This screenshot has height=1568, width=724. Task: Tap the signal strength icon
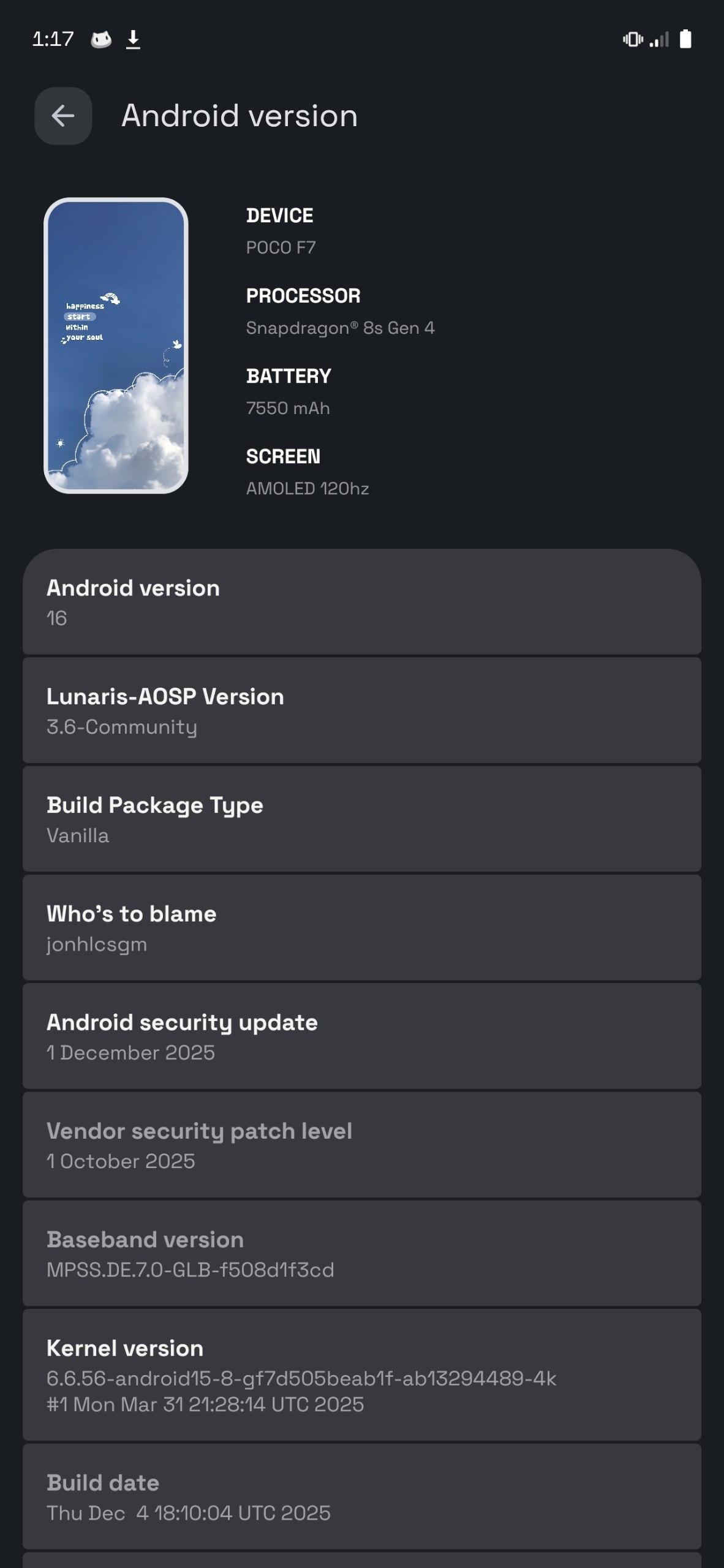[x=659, y=40]
